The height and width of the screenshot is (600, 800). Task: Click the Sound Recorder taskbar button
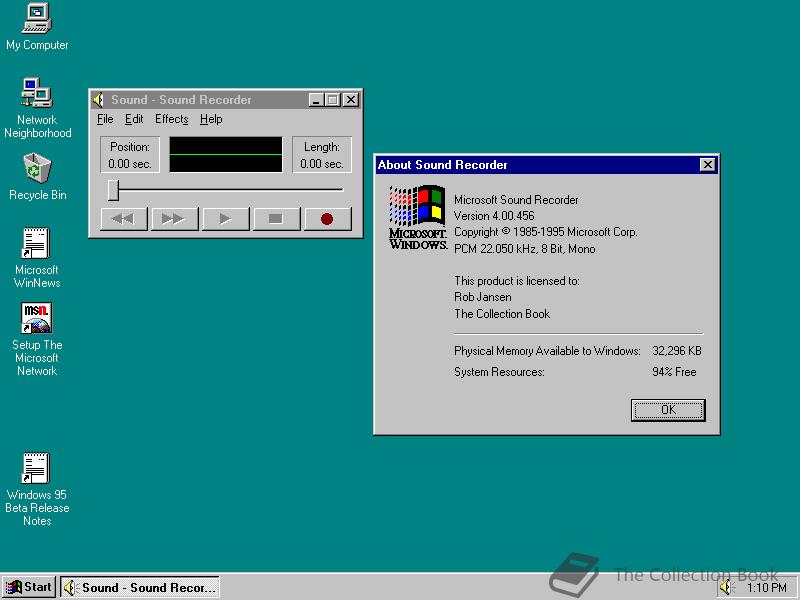[140, 587]
